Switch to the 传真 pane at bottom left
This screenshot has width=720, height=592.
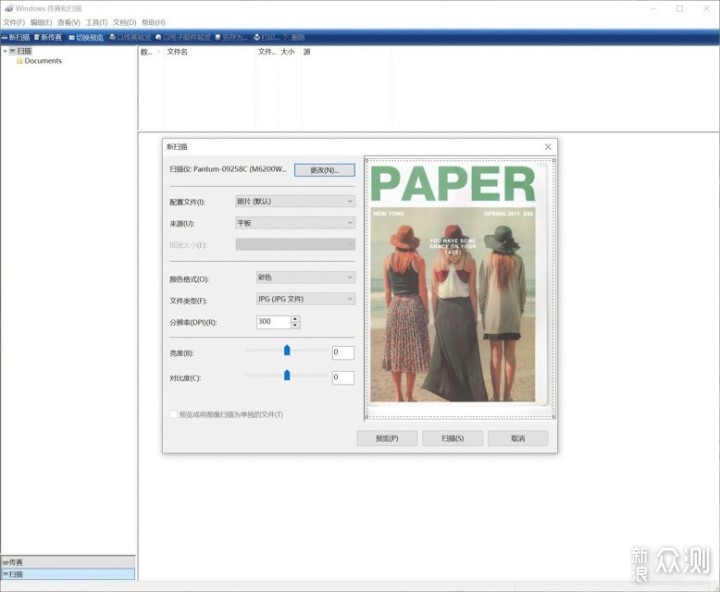point(68,562)
